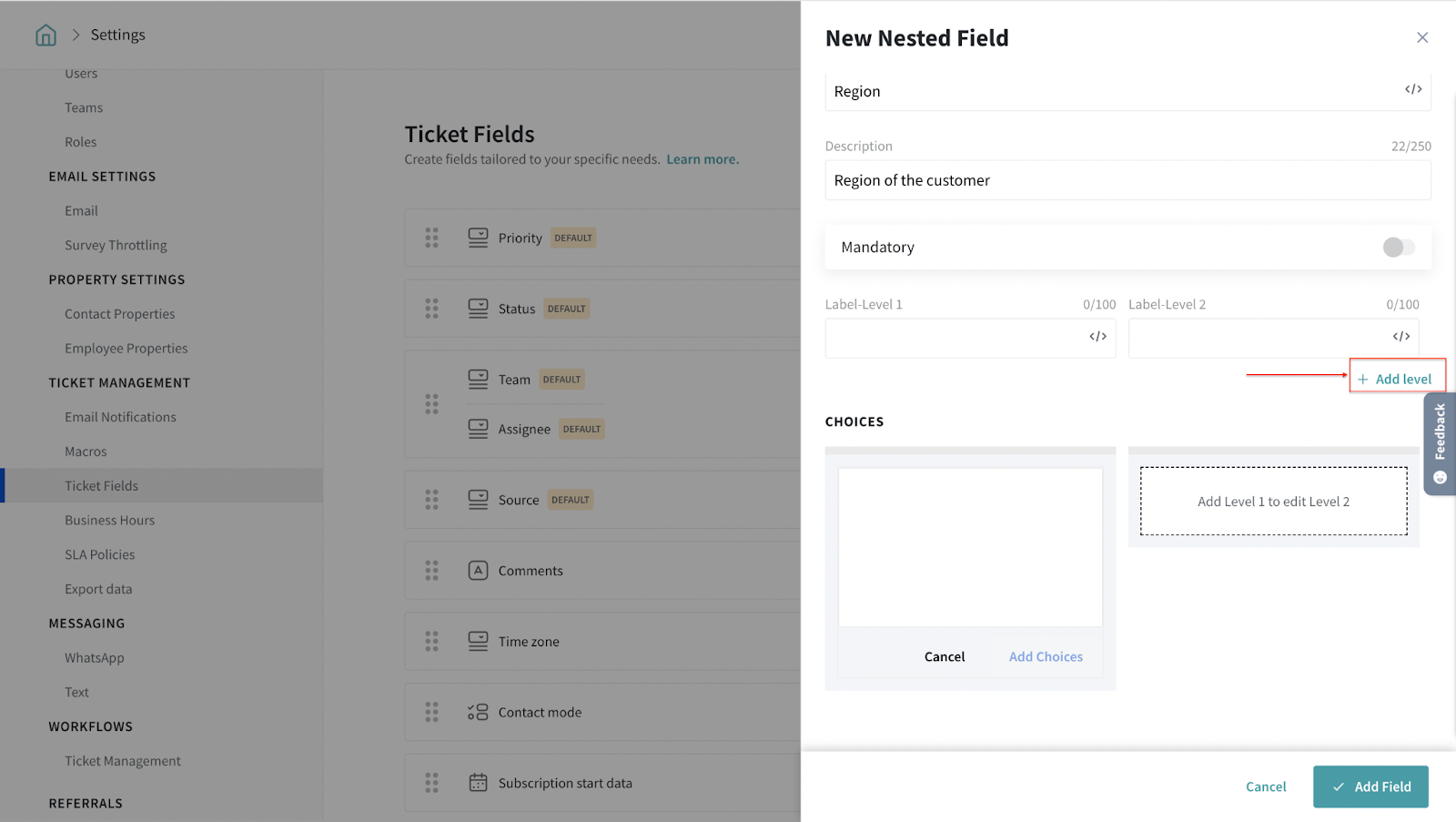Click the code icon in Region name field
The height and width of the screenshot is (822, 1456).
coord(1412,89)
